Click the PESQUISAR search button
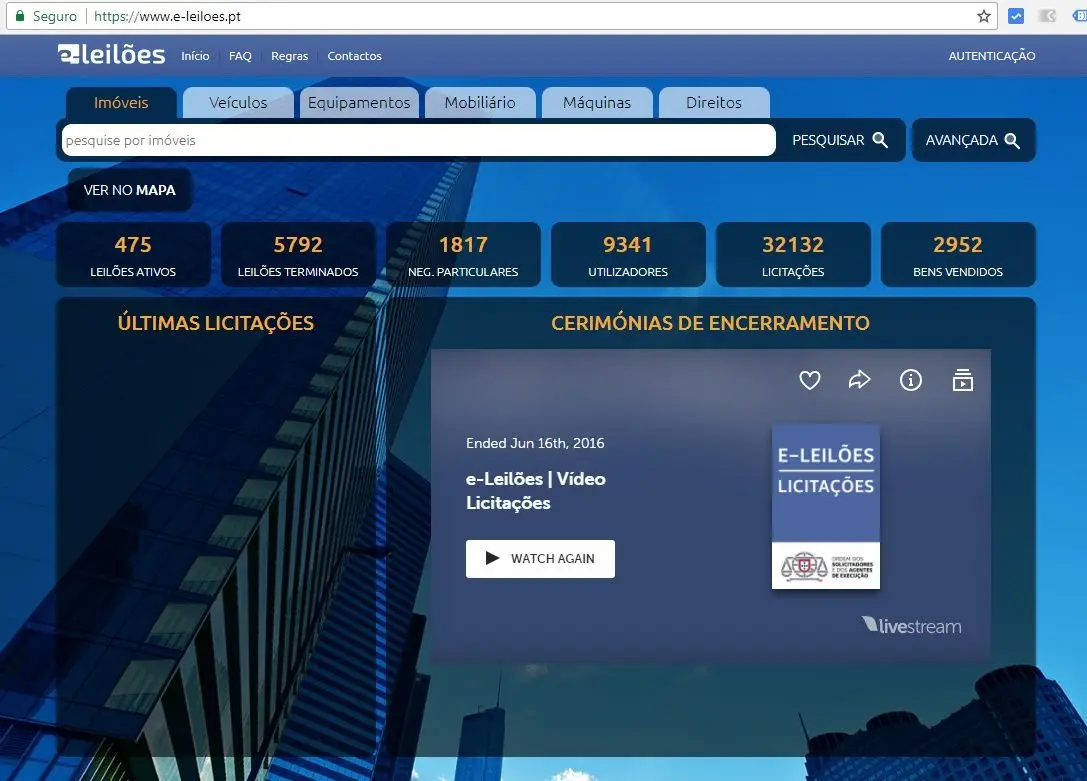Screen dimensions: 1087x781 pos(840,140)
